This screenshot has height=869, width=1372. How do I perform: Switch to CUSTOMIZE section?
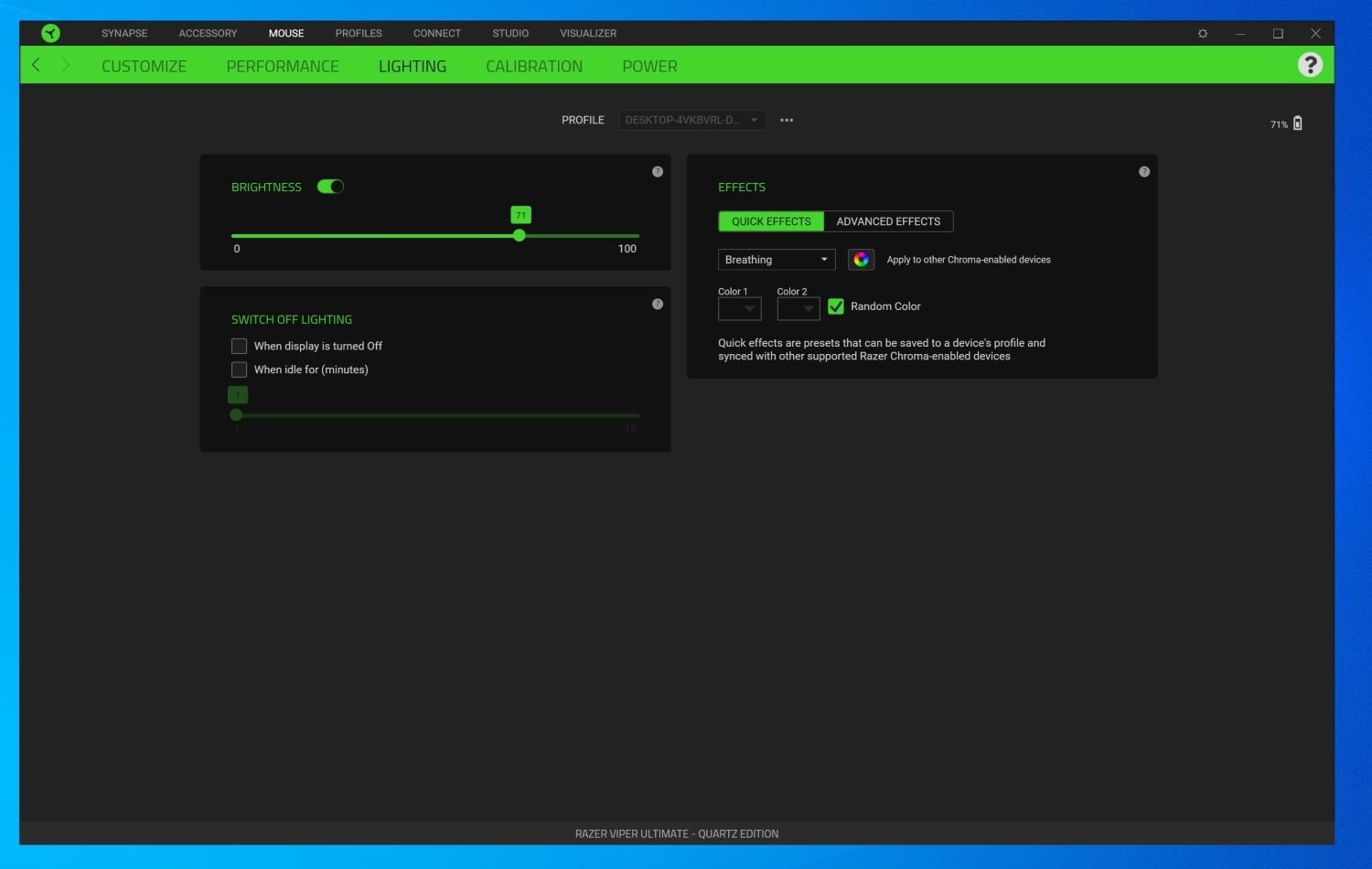coord(144,67)
